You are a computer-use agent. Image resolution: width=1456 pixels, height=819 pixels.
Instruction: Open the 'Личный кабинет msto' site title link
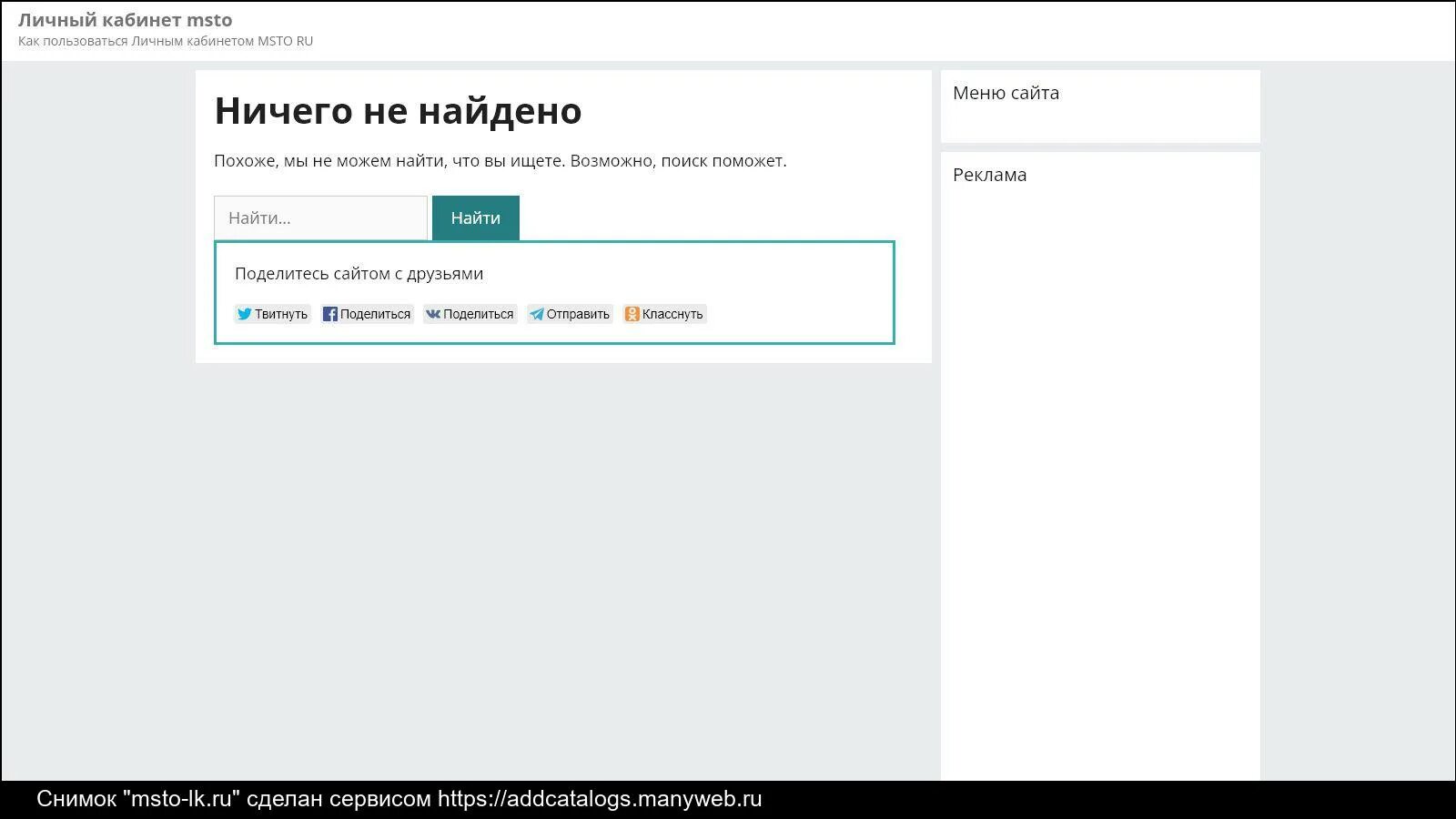[x=125, y=20]
